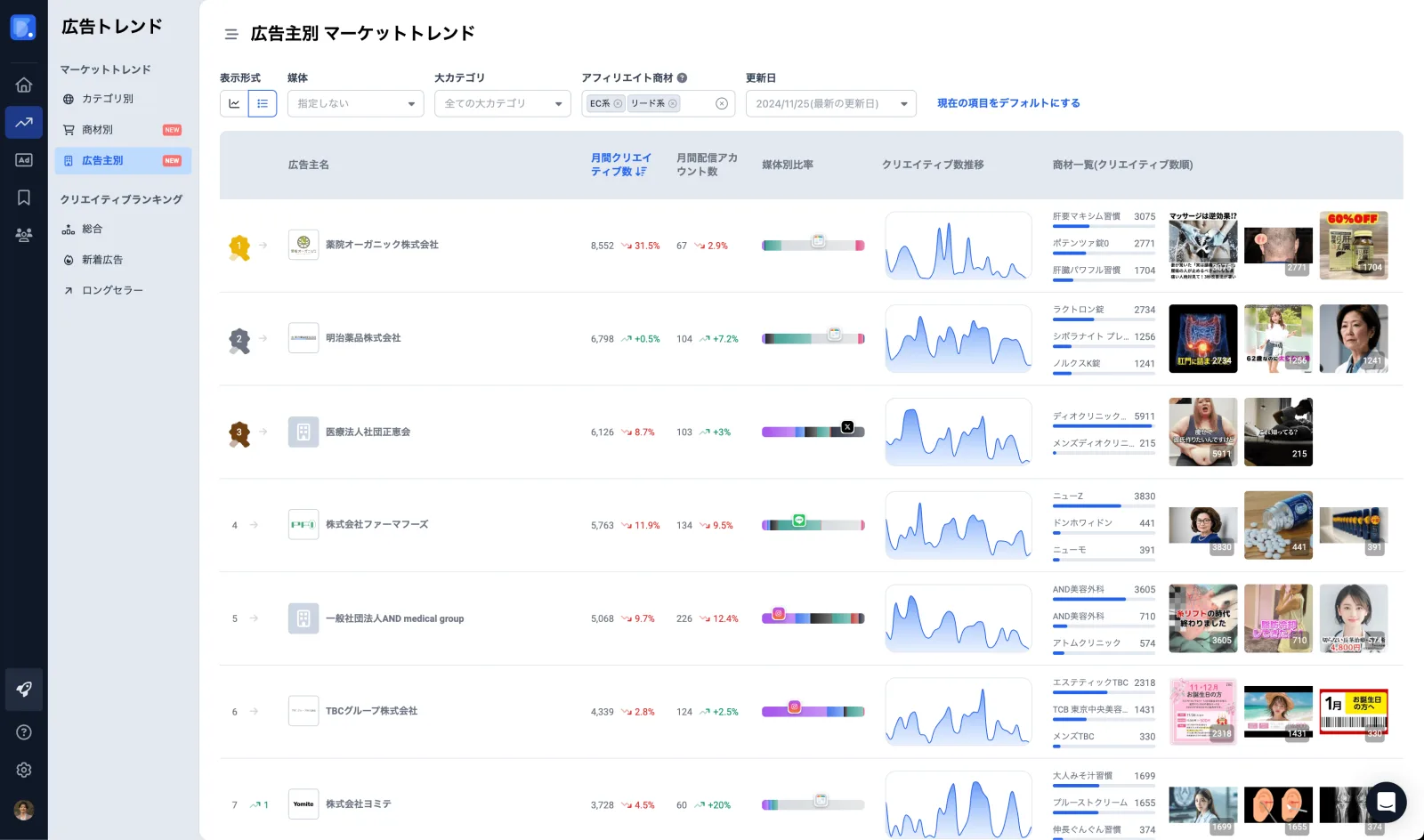This screenshot has width=1424, height=840.
Task: Open the 媒体 dropdown
Action: (355, 104)
